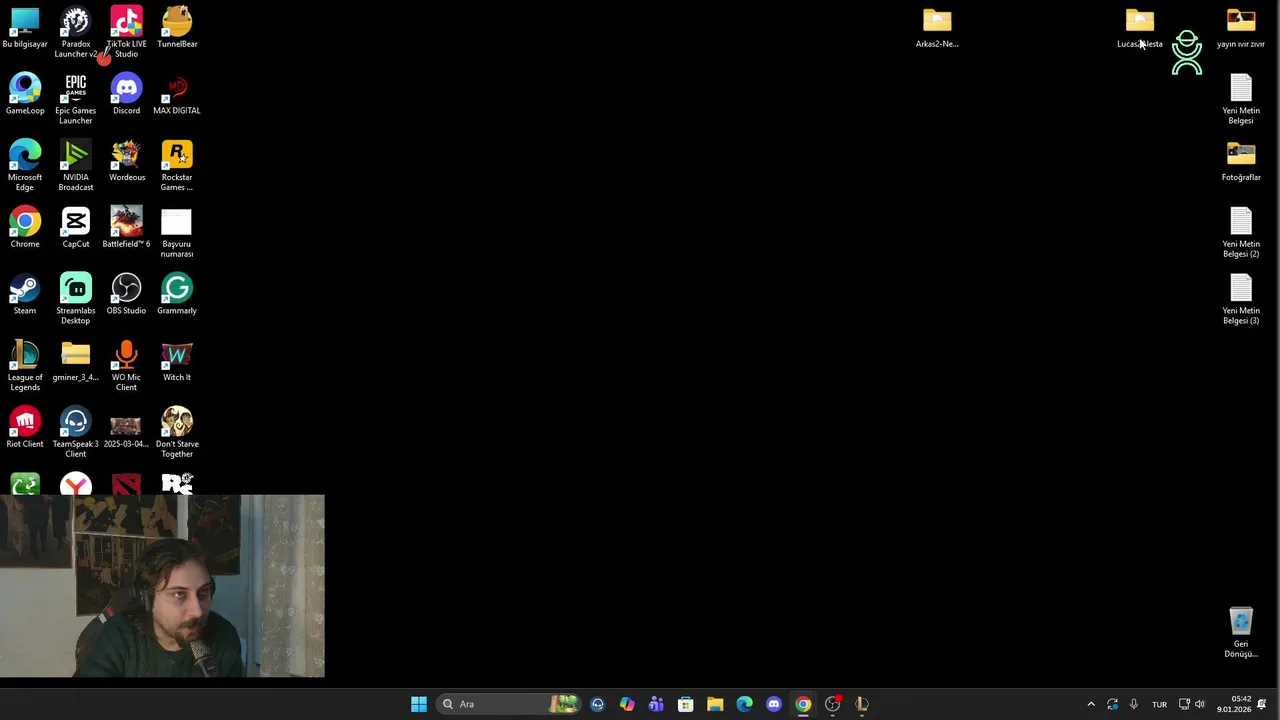Image resolution: width=1280 pixels, height=720 pixels.
Task: Select the Dota 2 desktop icon
Action: [126, 484]
